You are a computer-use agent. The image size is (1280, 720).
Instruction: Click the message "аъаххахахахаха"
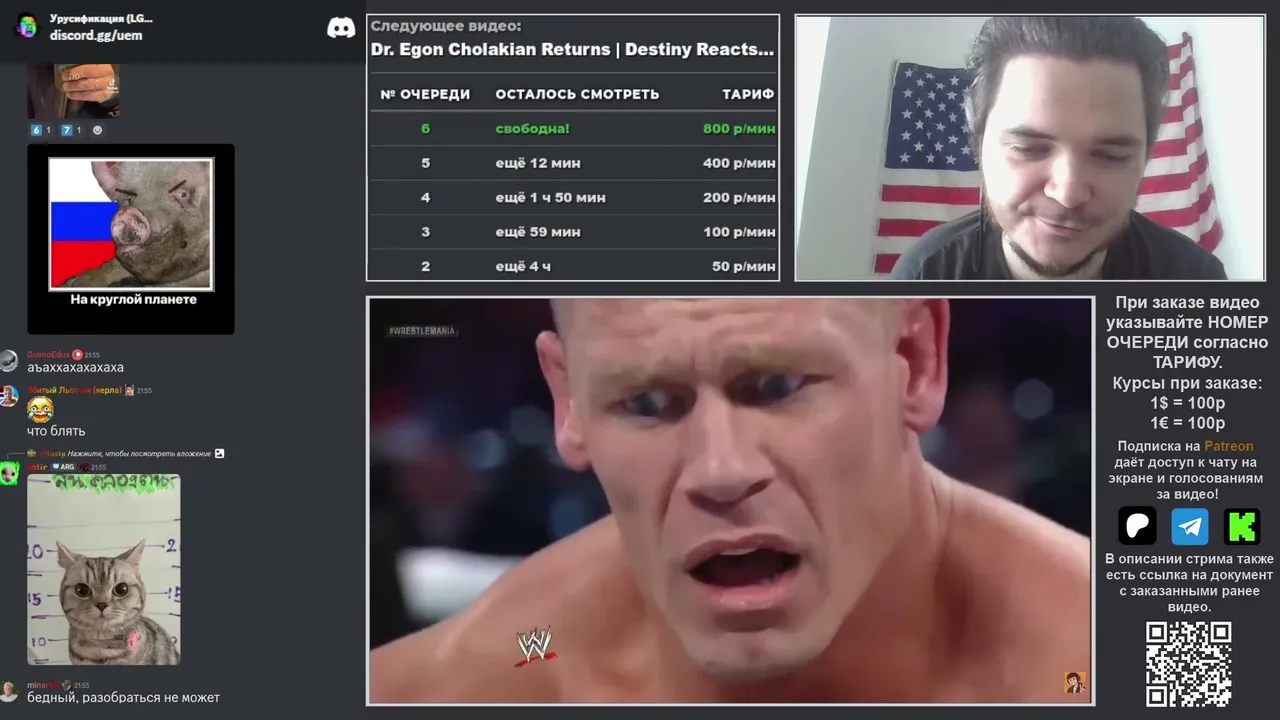(75, 367)
